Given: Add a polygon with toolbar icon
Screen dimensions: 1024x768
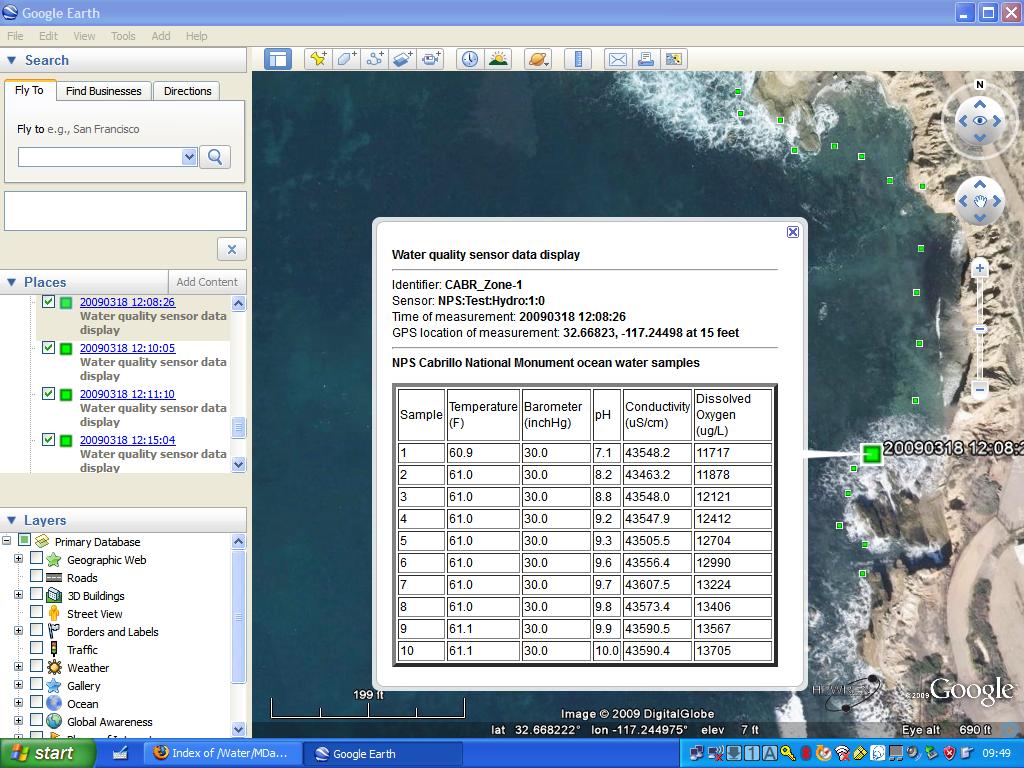Looking at the screenshot, I should coord(346,59).
